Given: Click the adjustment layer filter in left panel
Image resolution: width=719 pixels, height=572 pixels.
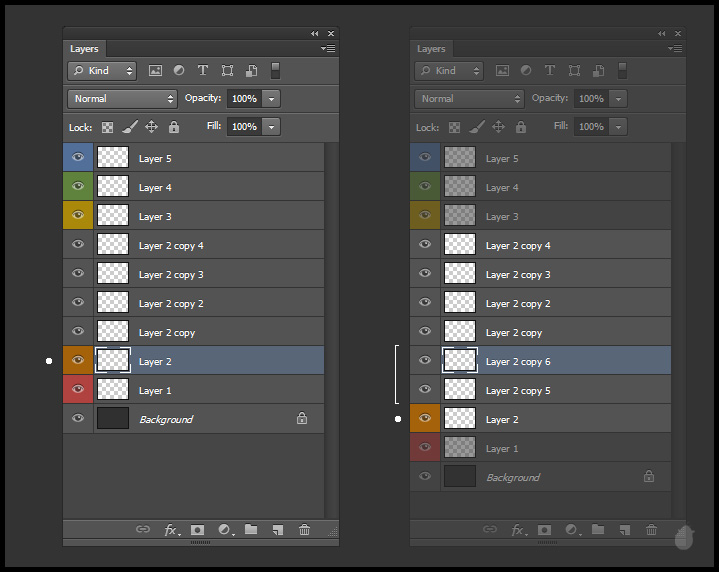Looking at the screenshot, I should pos(179,71).
